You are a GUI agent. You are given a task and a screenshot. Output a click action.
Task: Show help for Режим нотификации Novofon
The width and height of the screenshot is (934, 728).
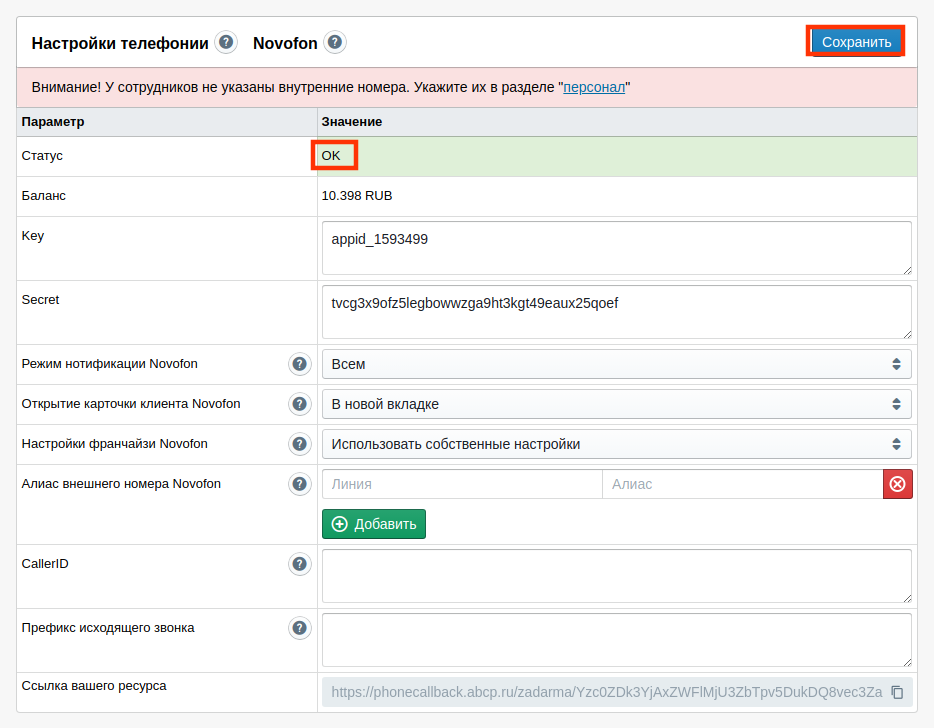[x=300, y=364]
